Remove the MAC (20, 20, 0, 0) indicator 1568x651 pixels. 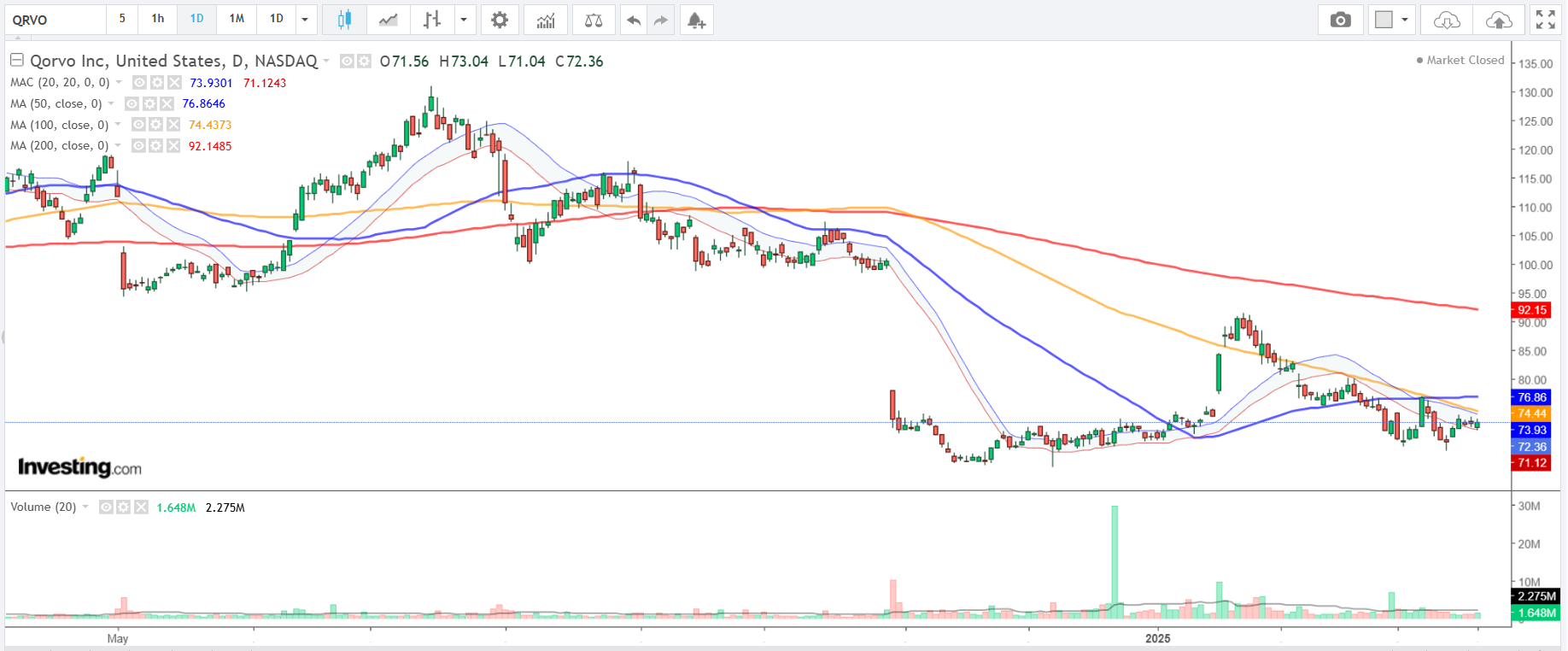(174, 83)
